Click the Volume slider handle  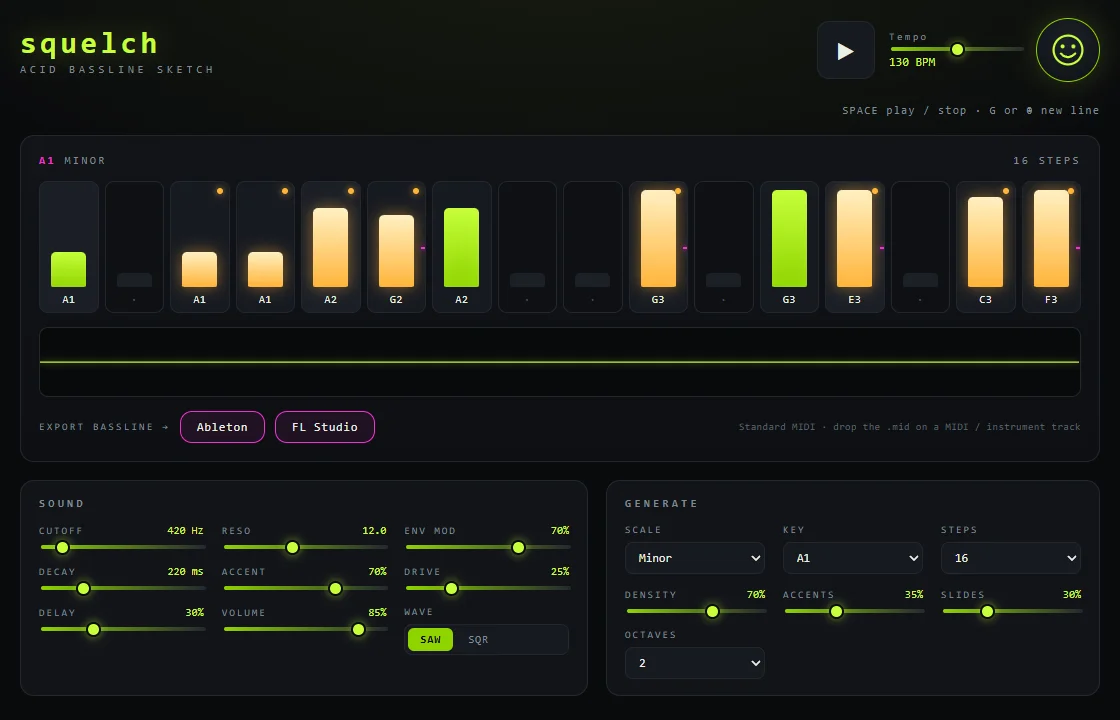pos(359,629)
